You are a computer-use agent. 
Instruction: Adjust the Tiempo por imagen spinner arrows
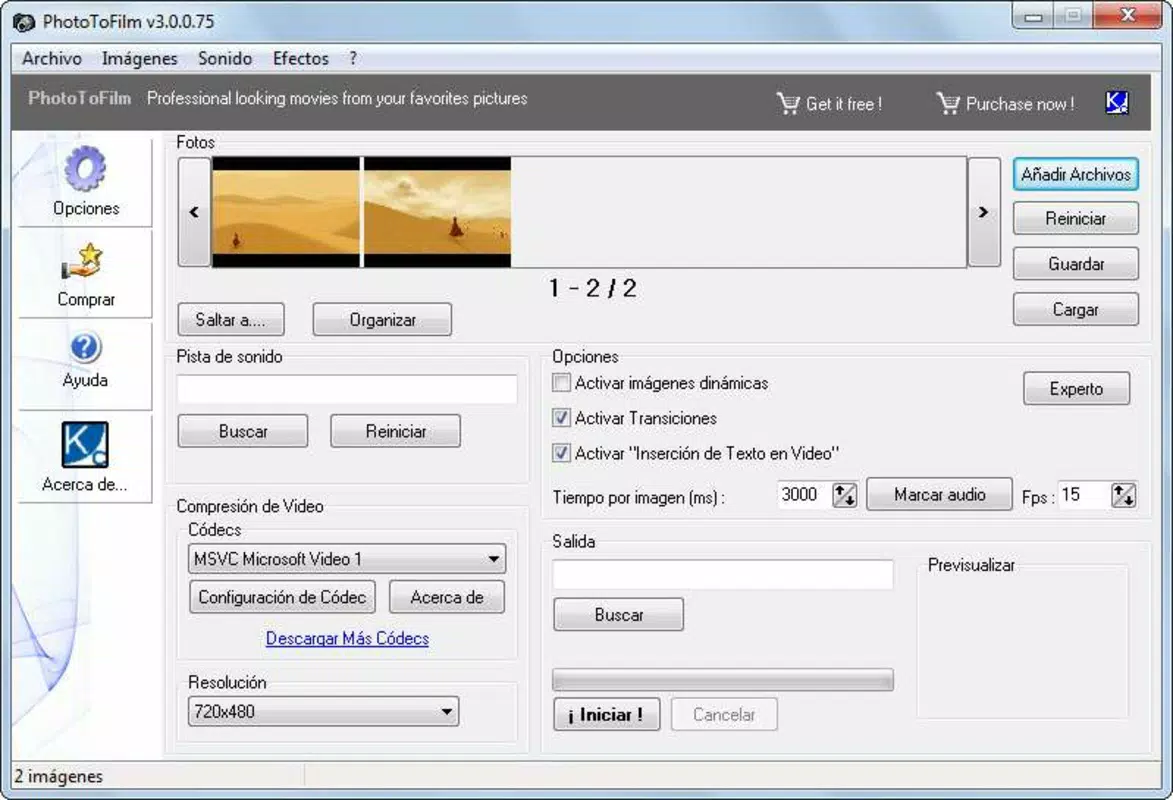[x=845, y=495]
